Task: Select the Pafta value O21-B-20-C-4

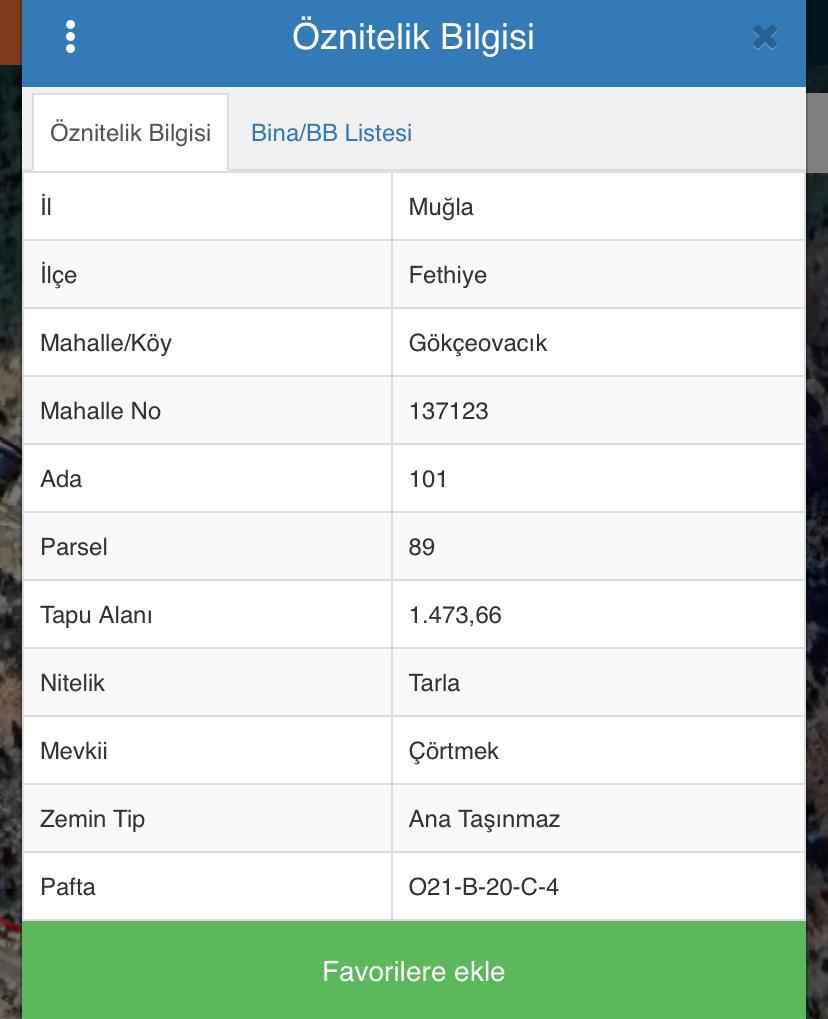Action: 484,886
